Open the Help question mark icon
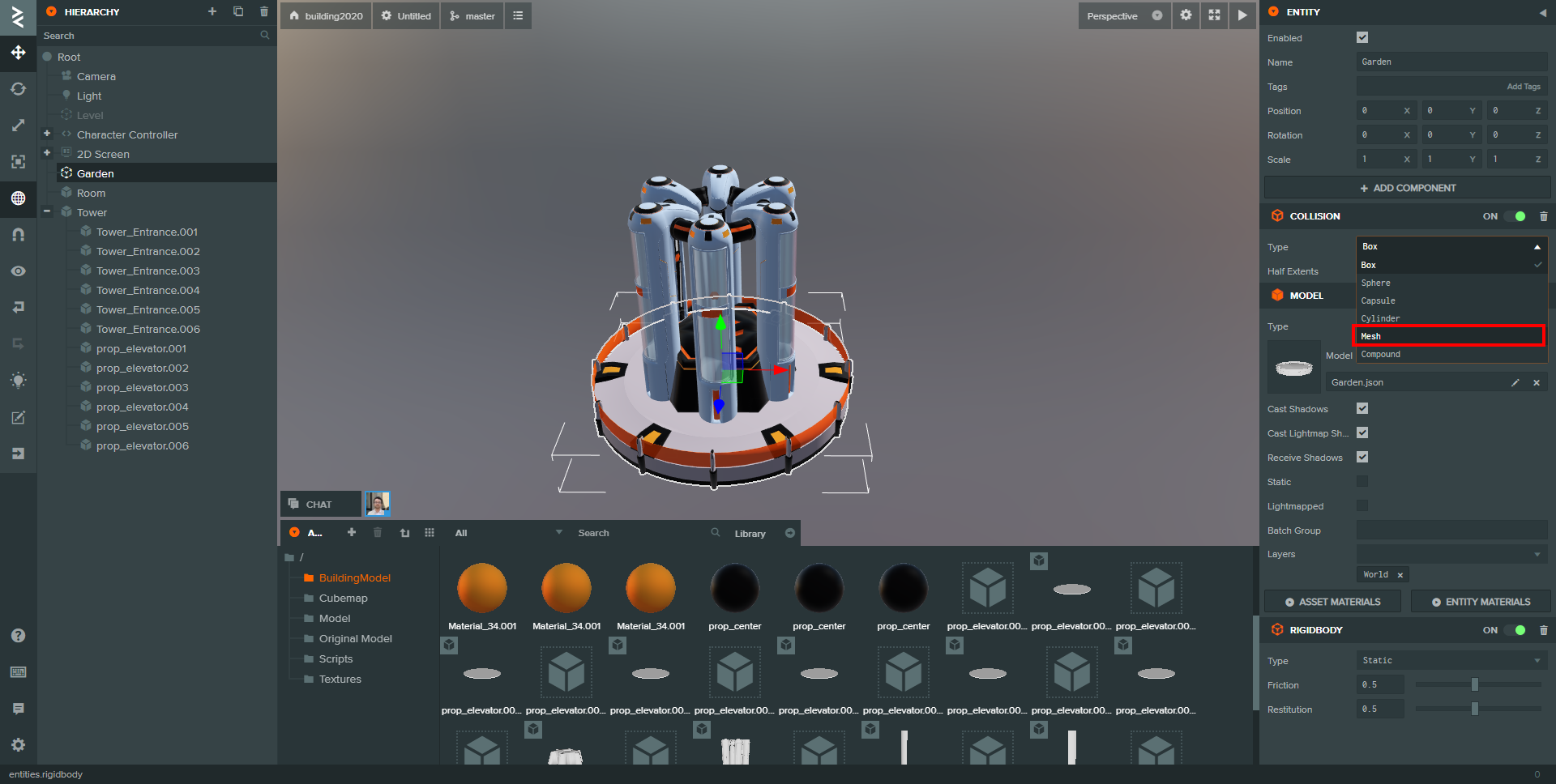 (x=18, y=636)
